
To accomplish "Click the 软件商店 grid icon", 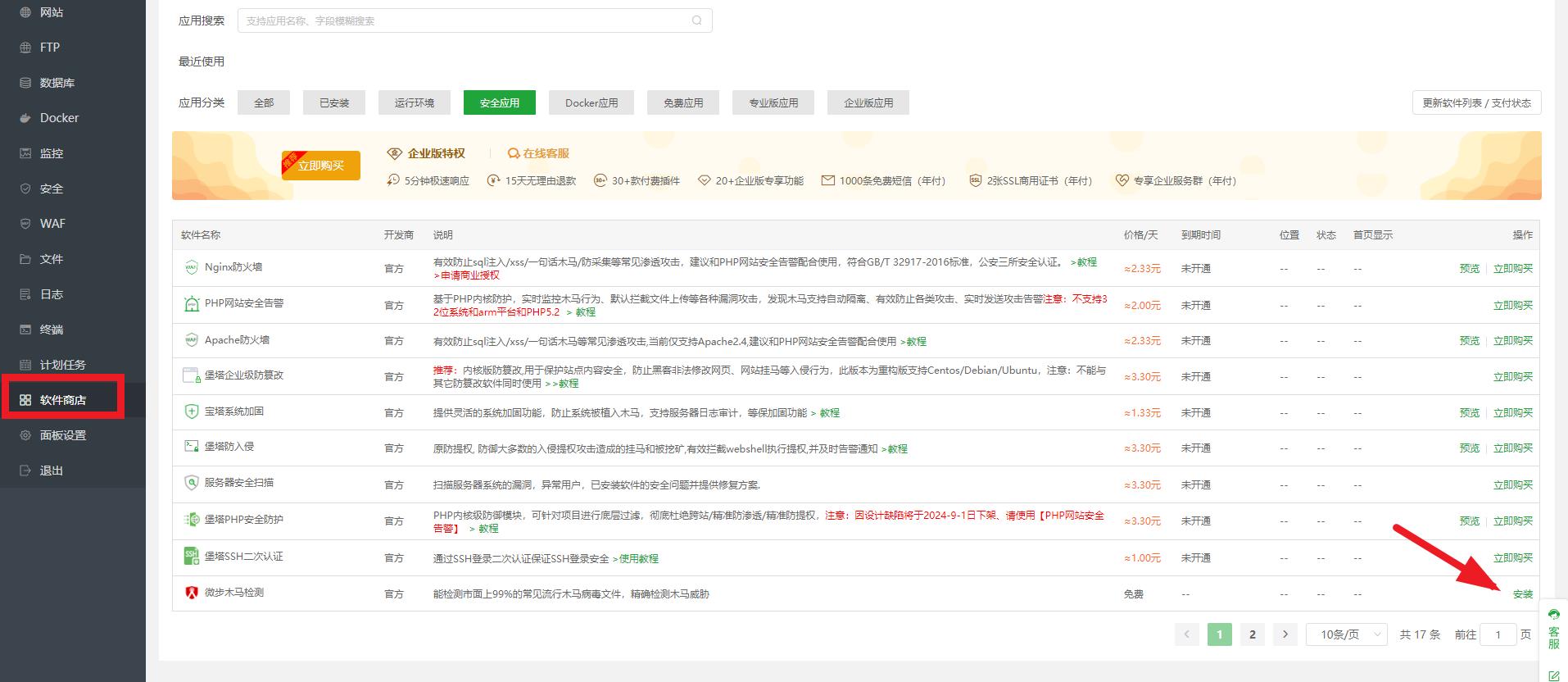I will point(25,400).
